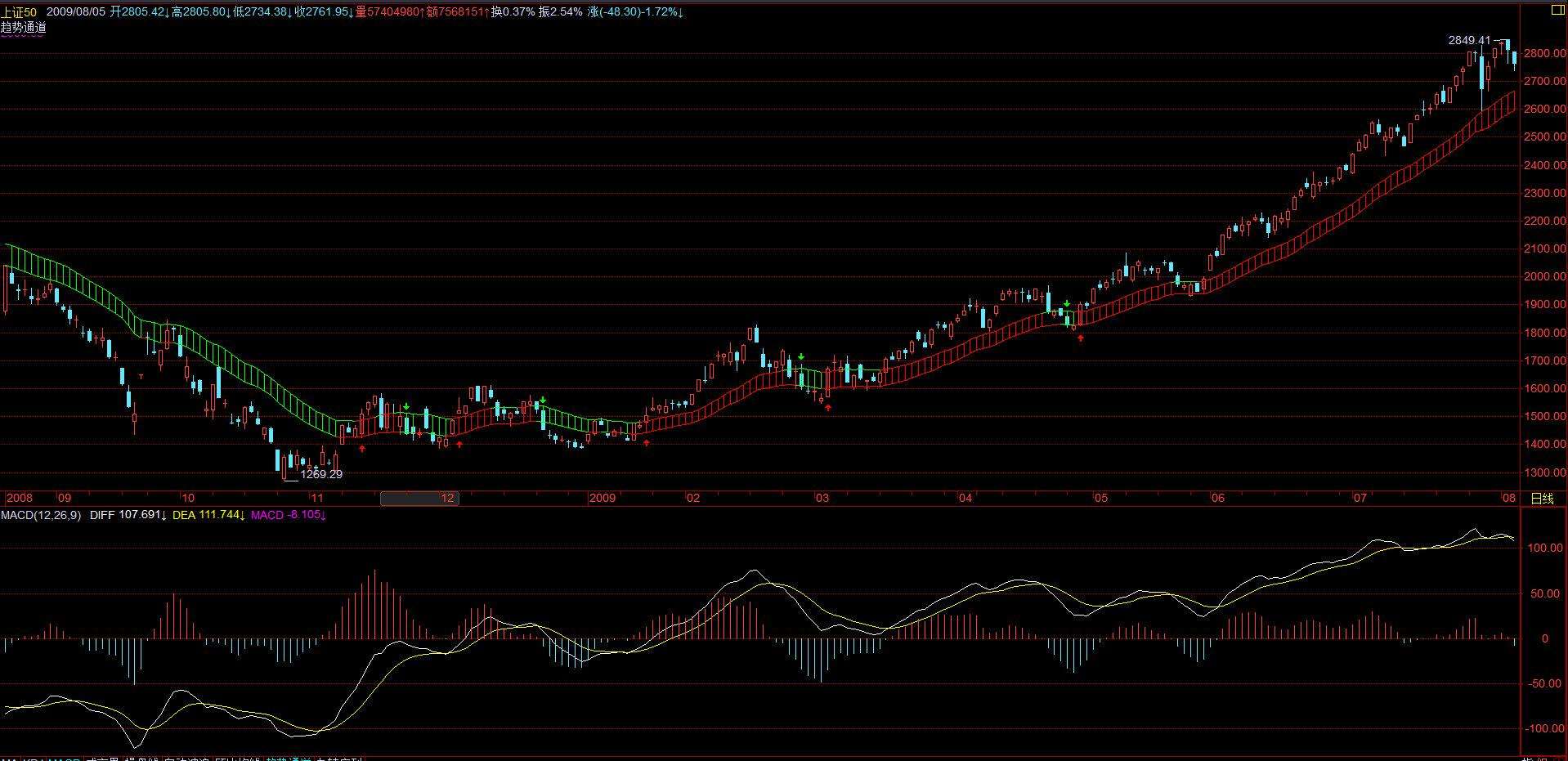The width and height of the screenshot is (1568, 761).
Task: Click the DEA 111.744 value
Action: pos(208,515)
